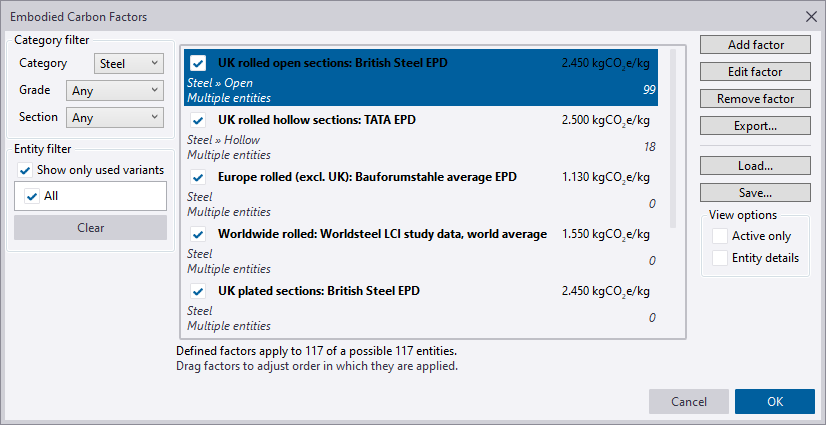826x425 pixels.
Task: Click the Steel » Open label
Action: coord(220,83)
